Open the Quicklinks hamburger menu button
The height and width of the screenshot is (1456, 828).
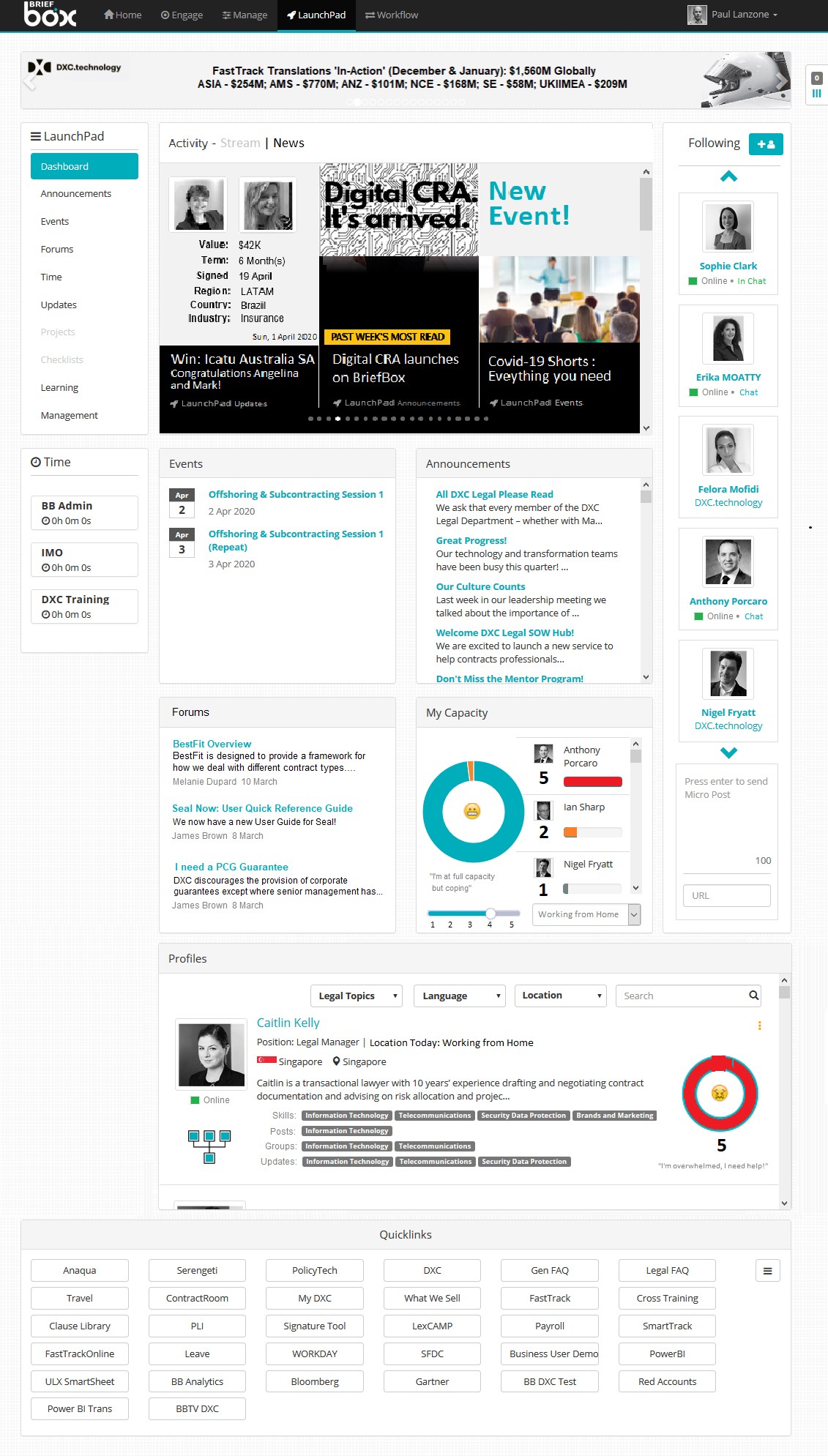click(x=767, y=1271)
